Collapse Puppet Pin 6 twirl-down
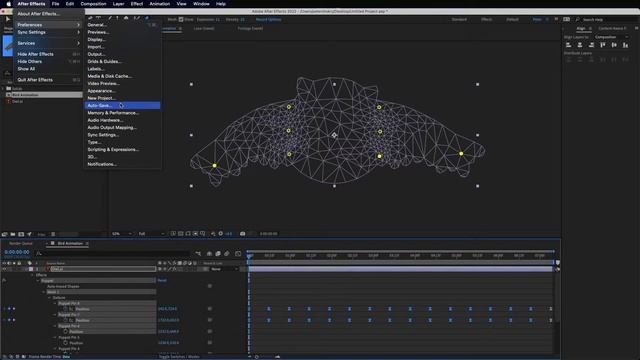 click(x=55, y=326)
